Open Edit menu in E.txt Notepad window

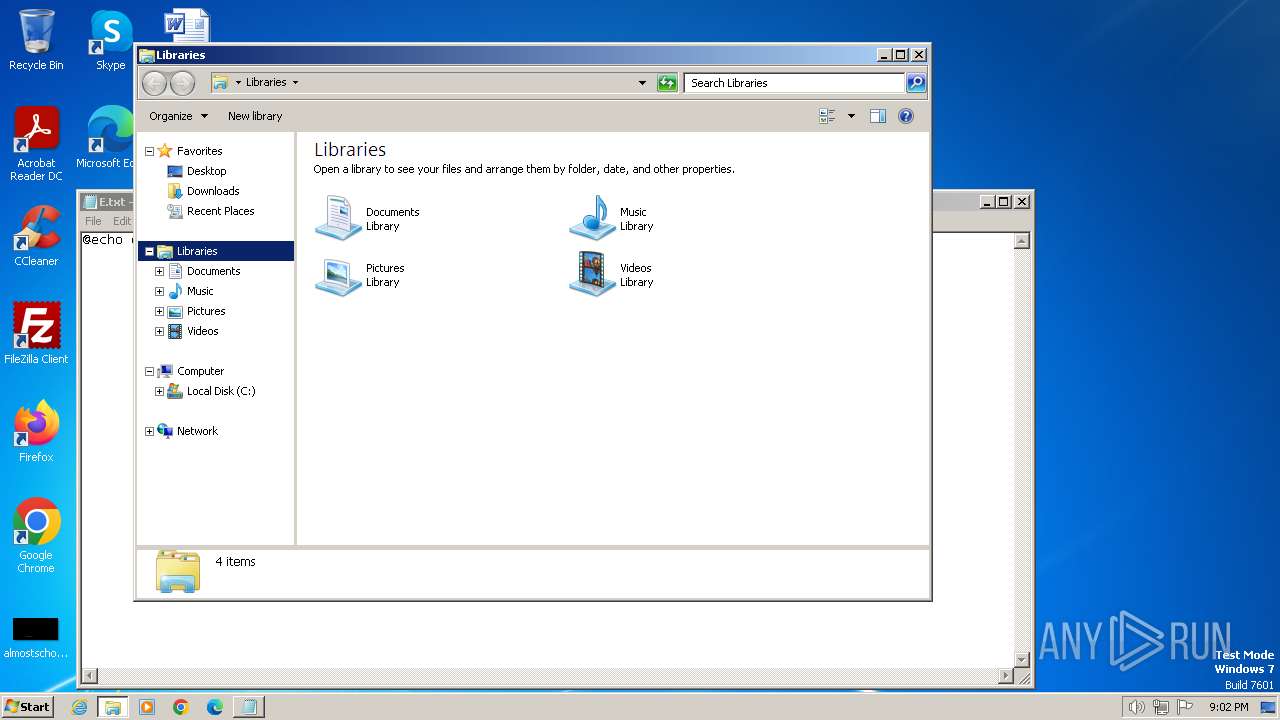(122, 221)
